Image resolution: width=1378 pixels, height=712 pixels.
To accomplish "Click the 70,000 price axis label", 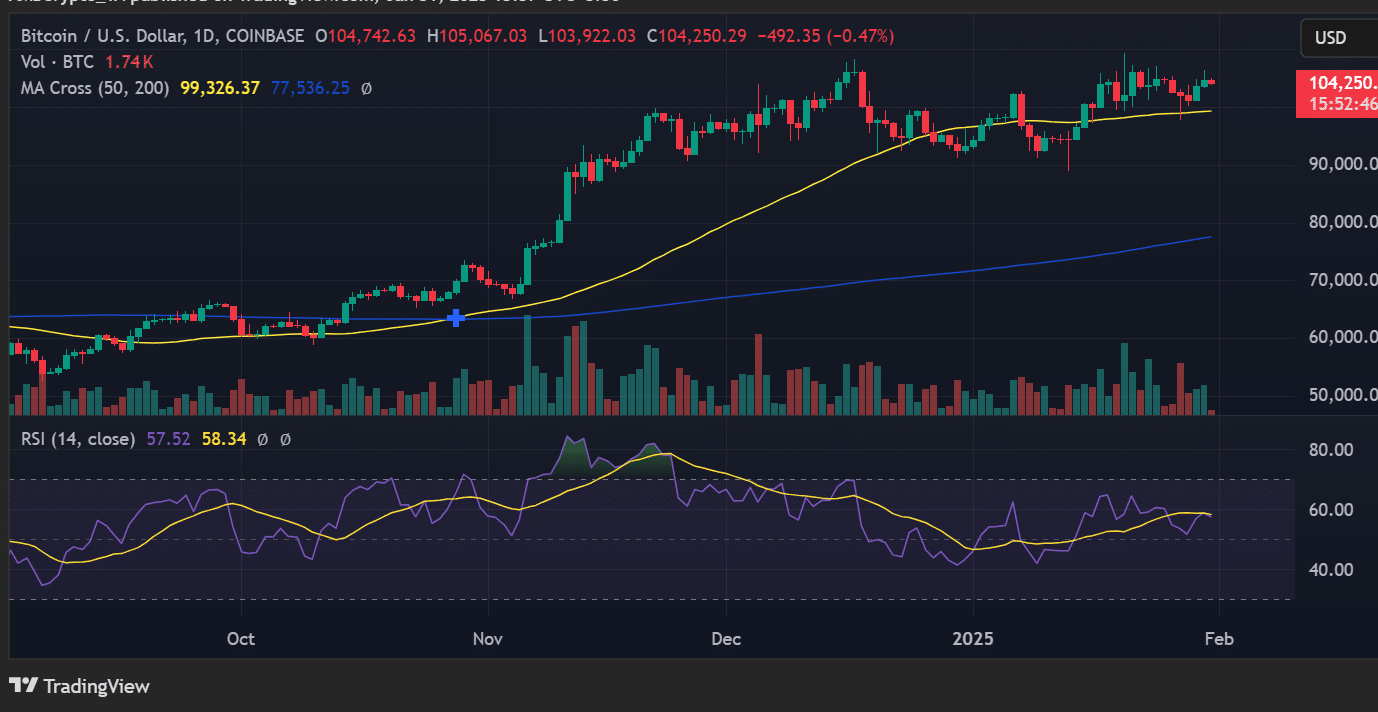I will click(1342, 279).
